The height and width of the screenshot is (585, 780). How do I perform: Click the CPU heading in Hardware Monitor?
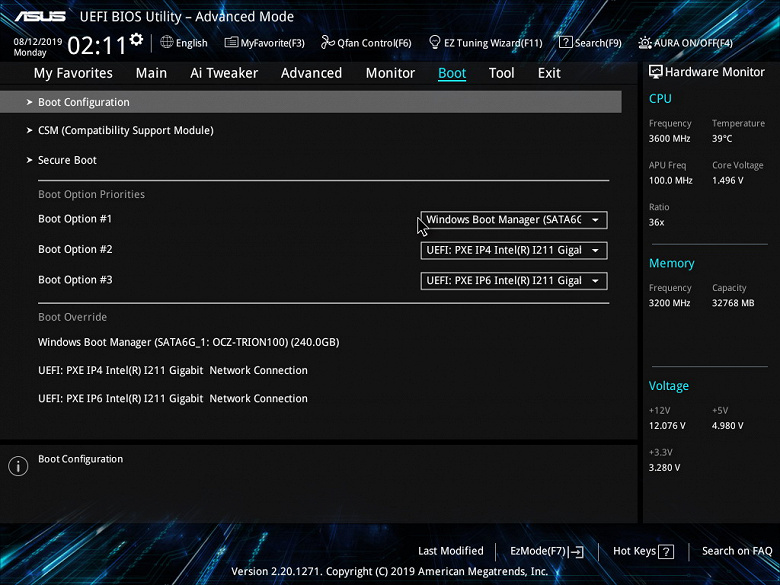point(660,98)
